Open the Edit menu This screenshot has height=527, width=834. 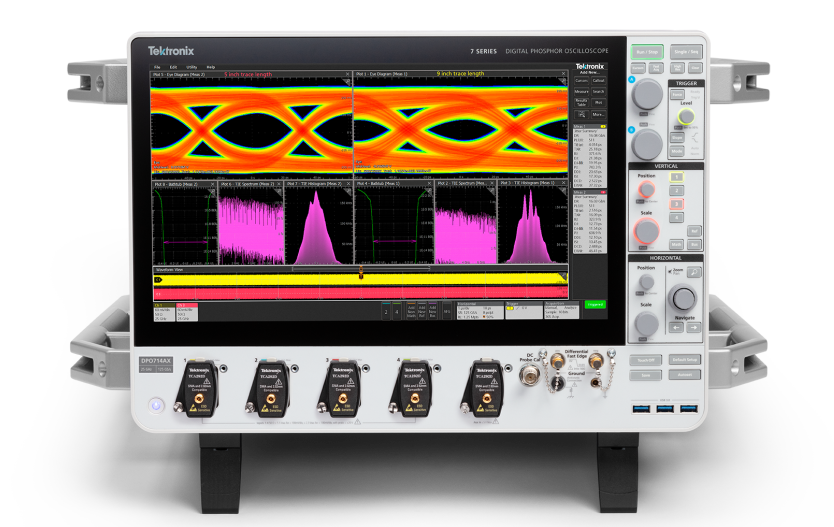173,68
